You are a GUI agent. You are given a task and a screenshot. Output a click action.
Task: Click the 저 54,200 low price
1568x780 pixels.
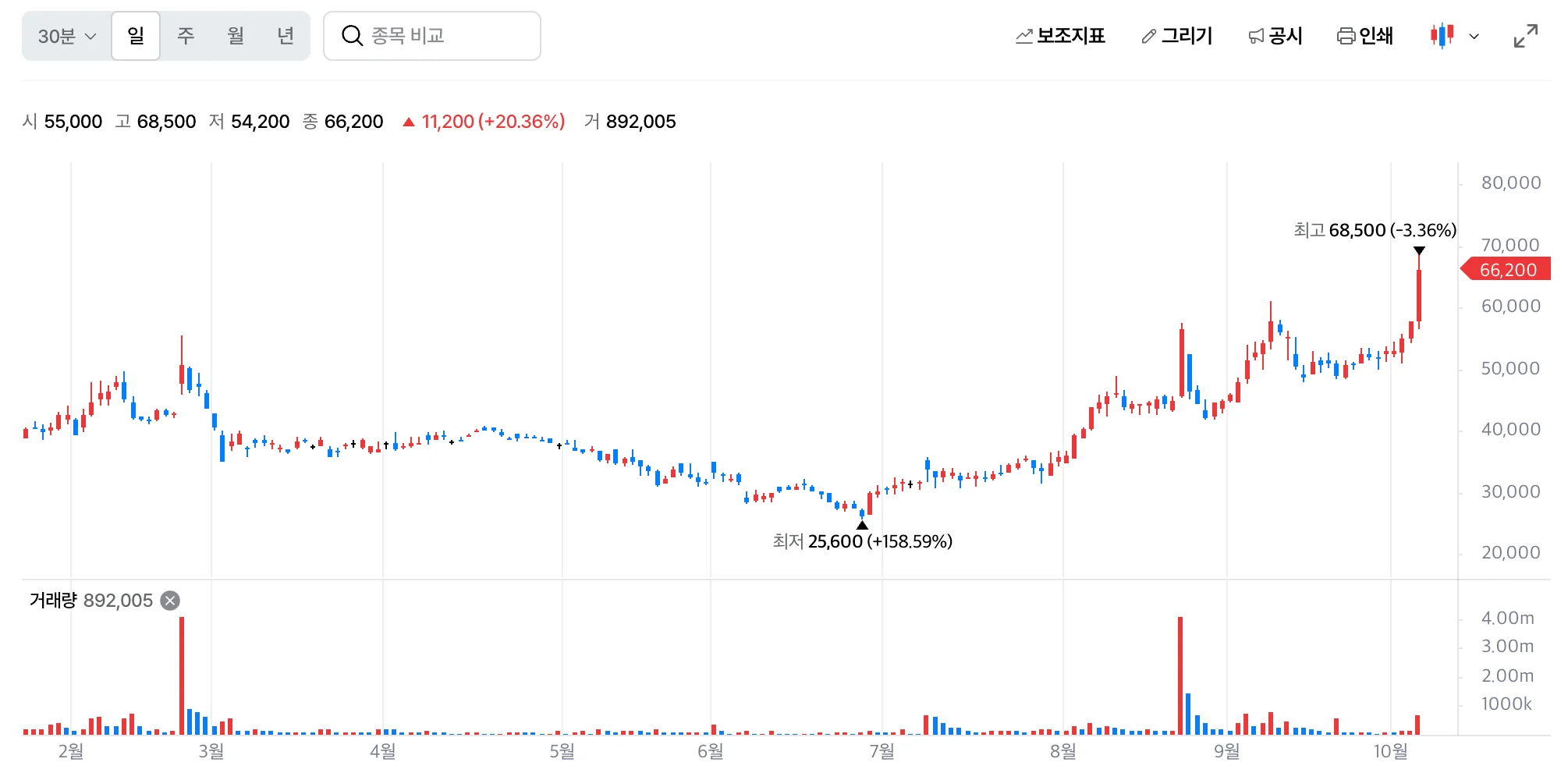(250, 122)
